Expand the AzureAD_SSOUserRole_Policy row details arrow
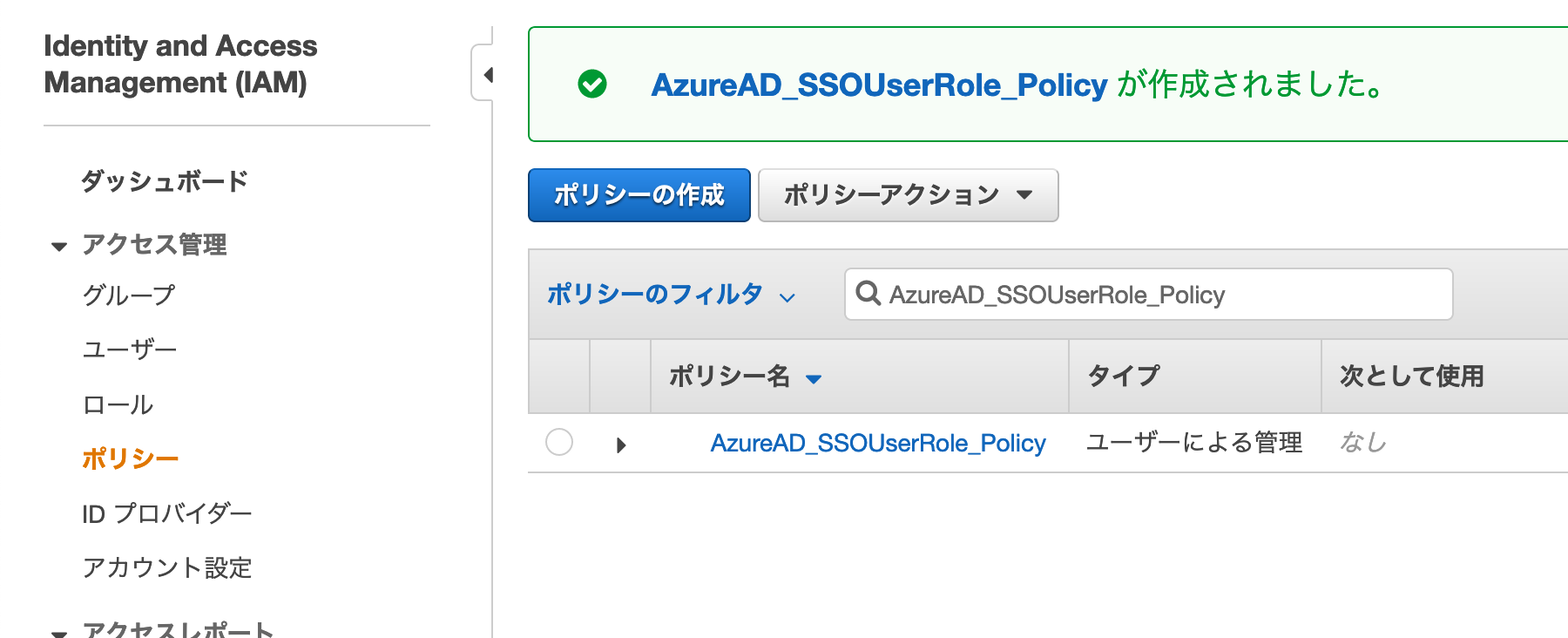 pyautogui.click(x=621, y=445)
